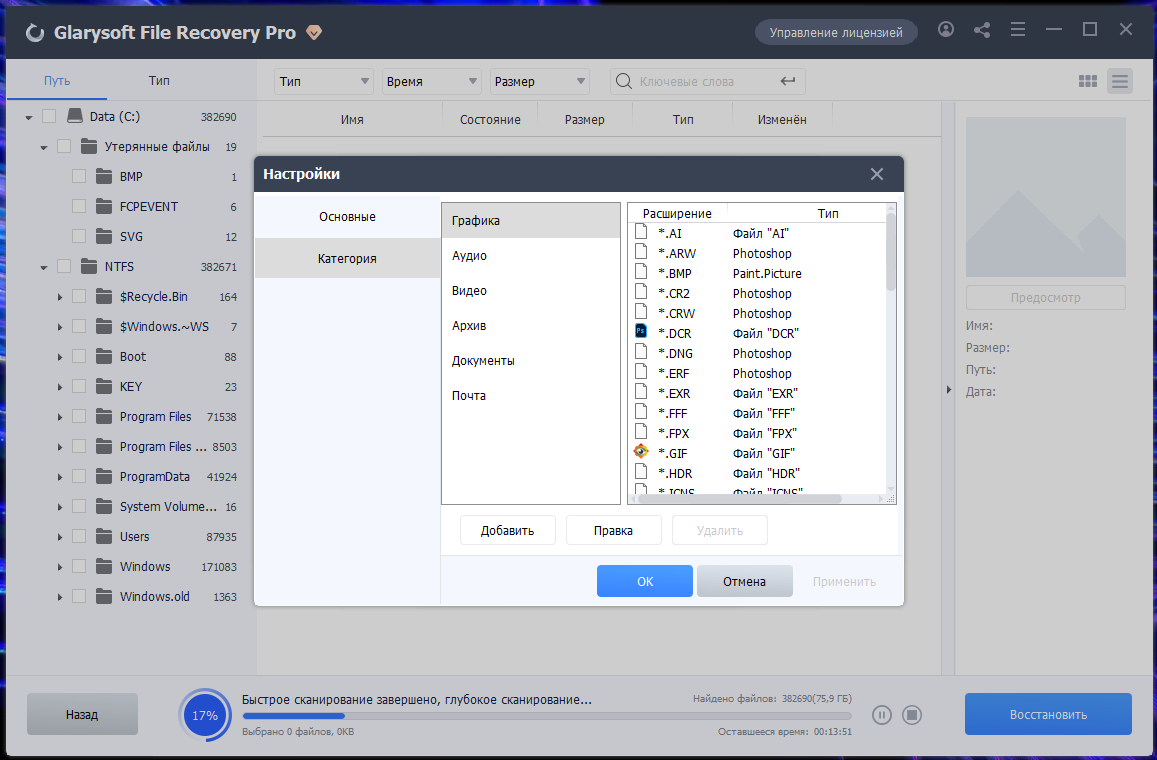Select the Категория settings section
The height and width of the screenshot is (760, 1157).
coord(347,258)
